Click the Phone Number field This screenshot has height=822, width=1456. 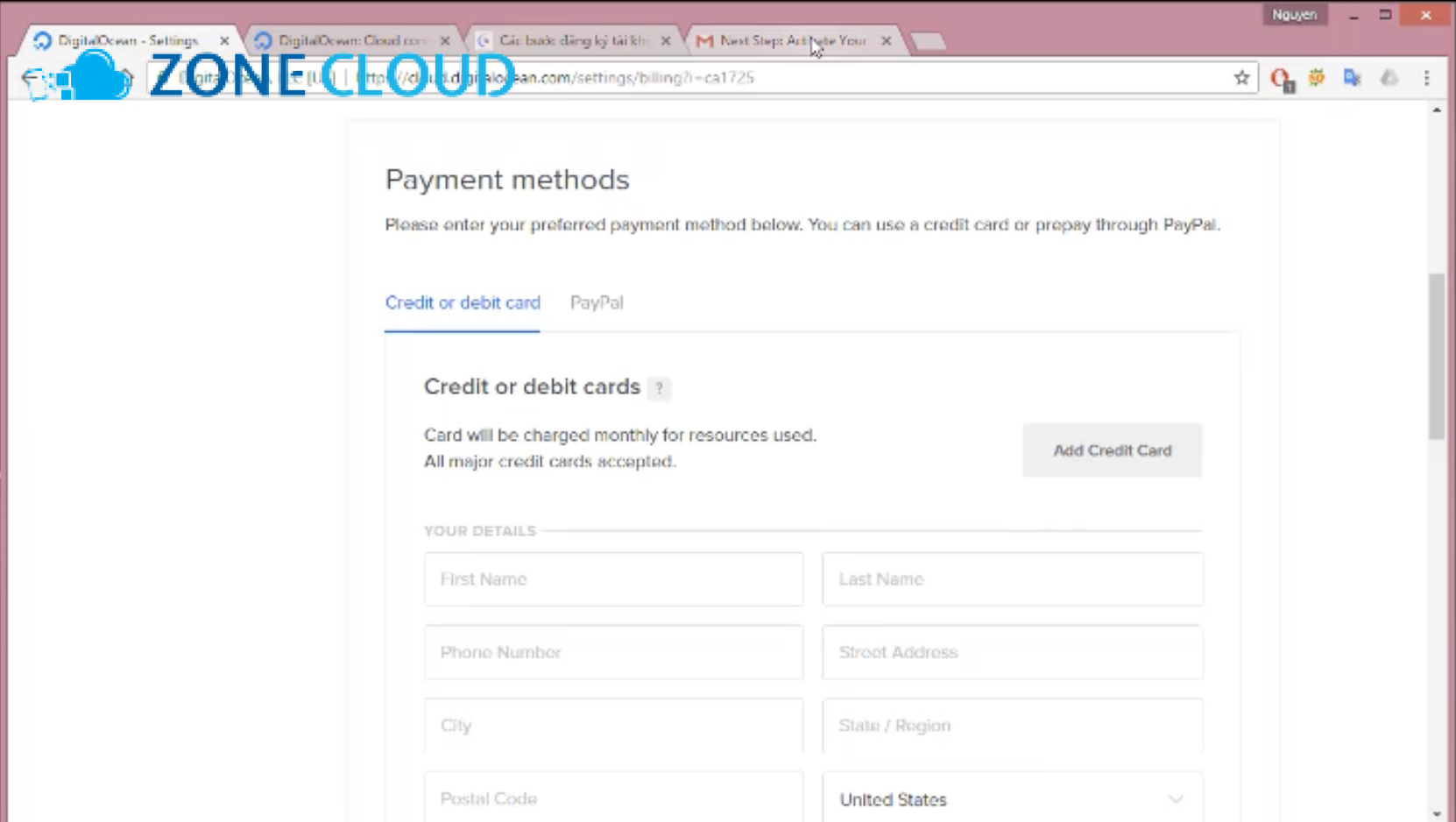613,652
